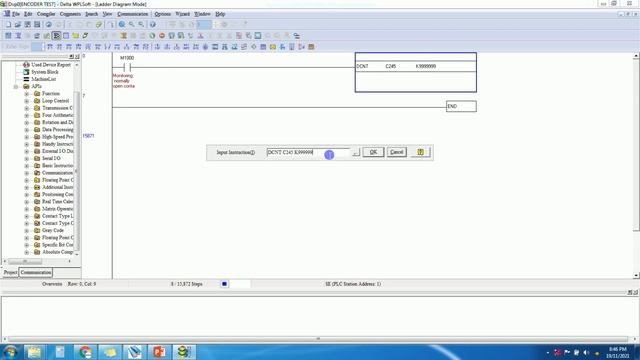
Task: Click the Input Instruction text field
Action: click(x=308, y=152)
